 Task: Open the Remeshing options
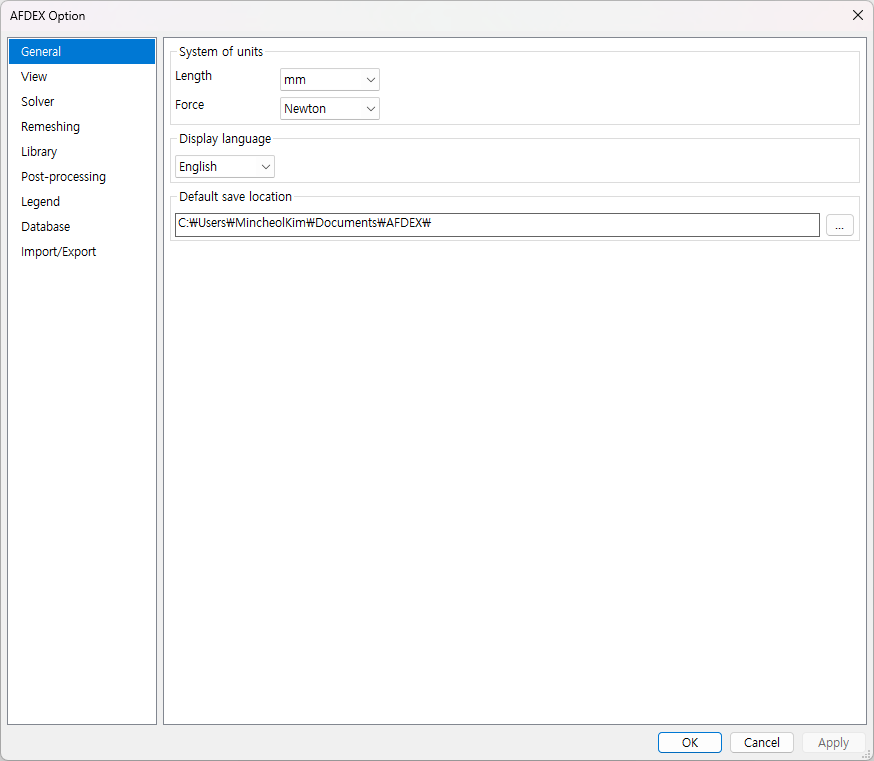82,127
